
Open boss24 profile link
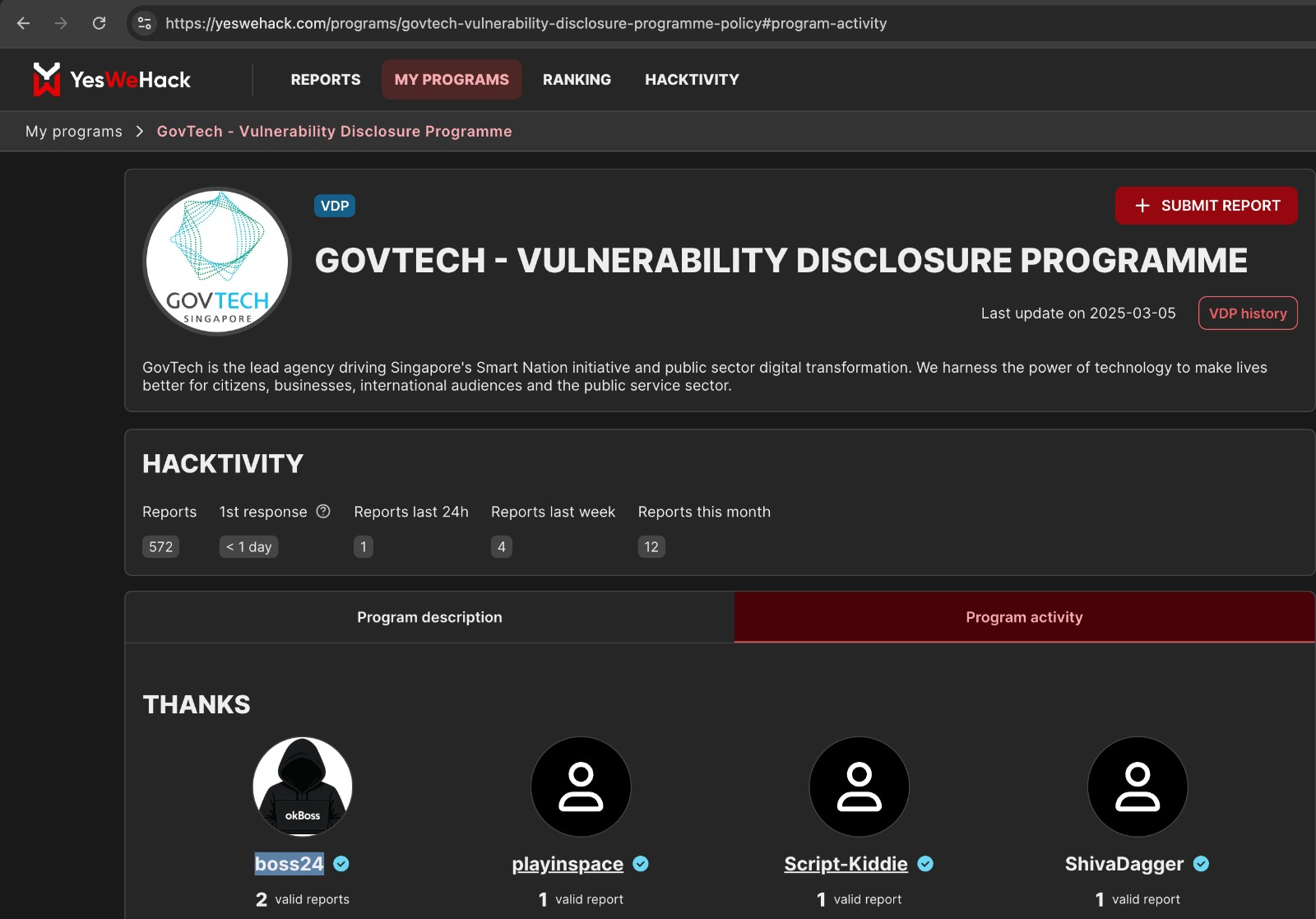[290, 864]
